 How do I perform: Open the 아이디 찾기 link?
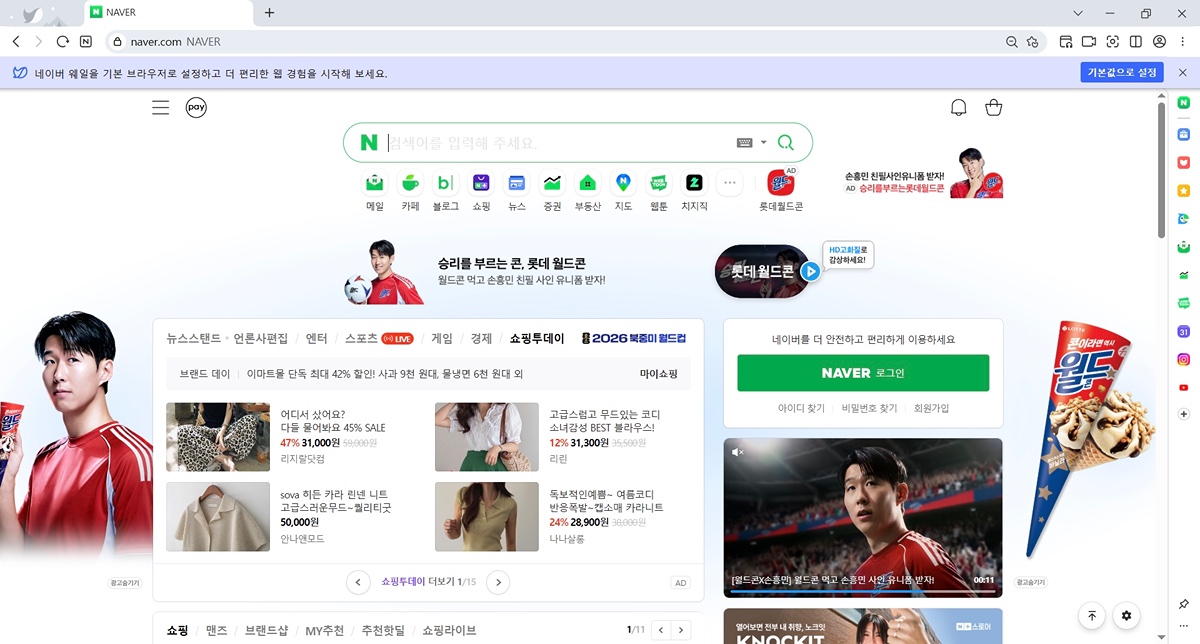[802, 408]
